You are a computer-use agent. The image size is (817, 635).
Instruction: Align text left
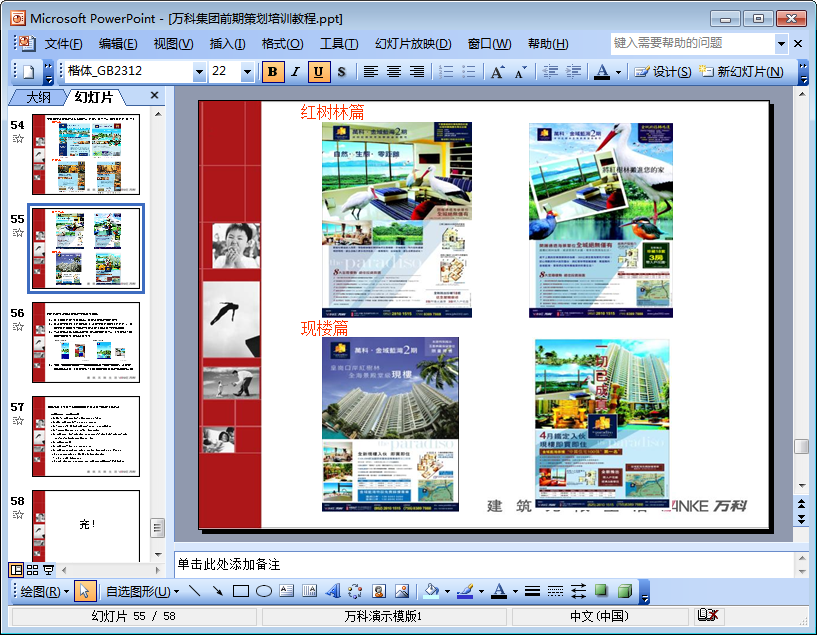[370, 71]
